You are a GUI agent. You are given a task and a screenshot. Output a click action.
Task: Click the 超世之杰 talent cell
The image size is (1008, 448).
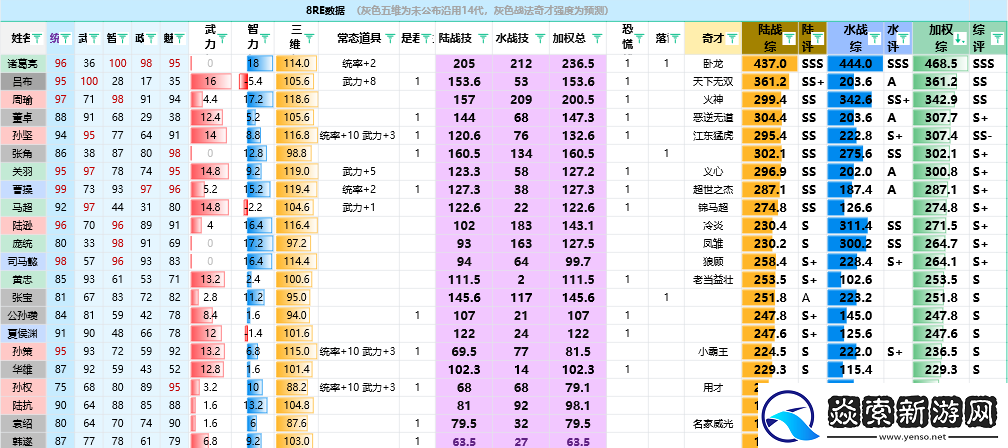713,190
